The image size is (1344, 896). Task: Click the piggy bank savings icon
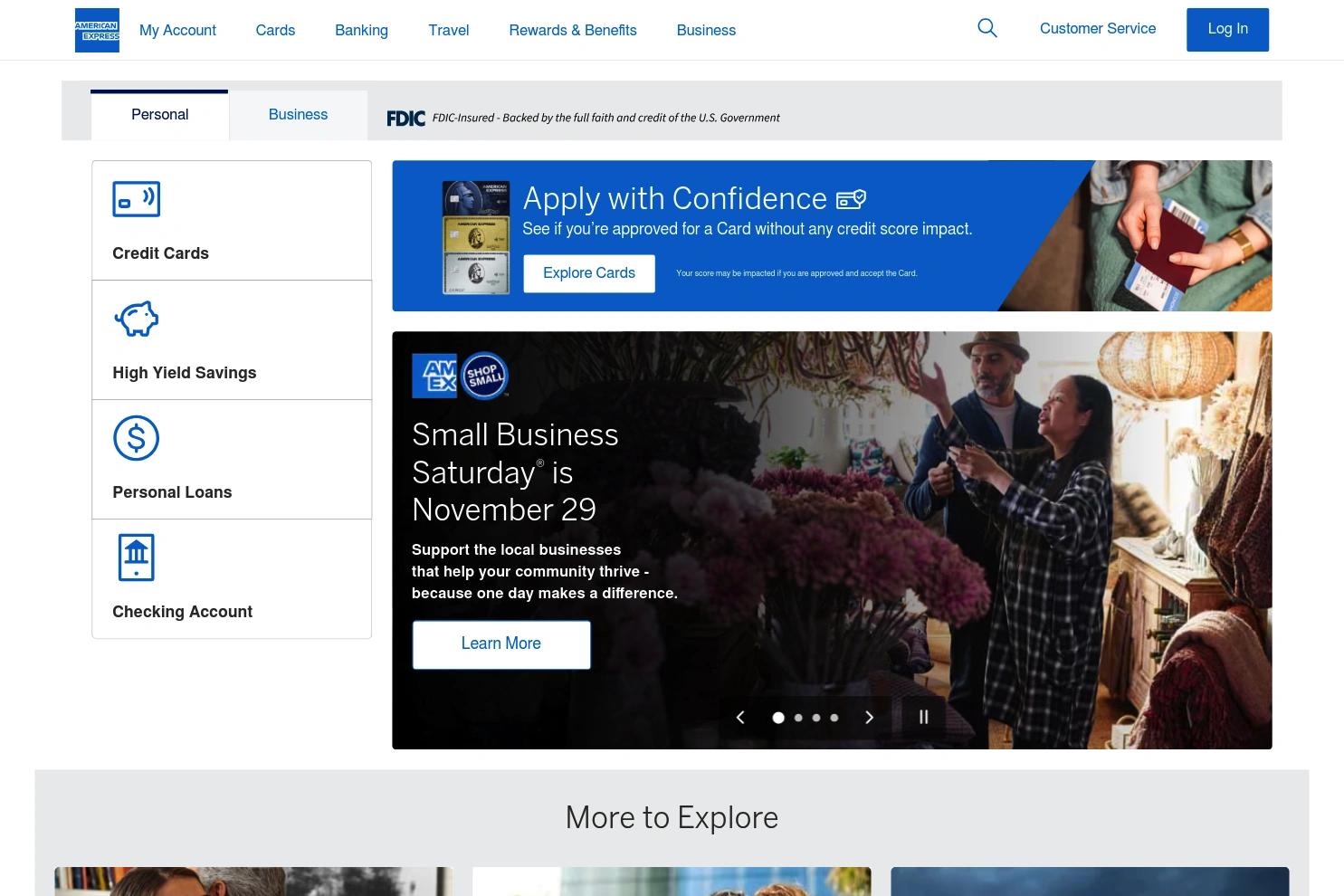tap(137, 319)
